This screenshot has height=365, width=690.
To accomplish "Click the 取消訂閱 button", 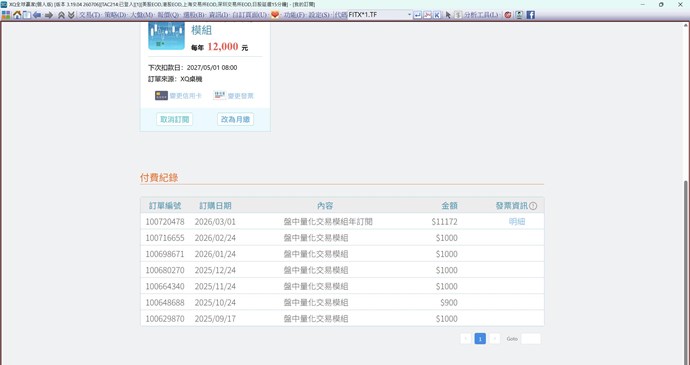I will point(175,119).
